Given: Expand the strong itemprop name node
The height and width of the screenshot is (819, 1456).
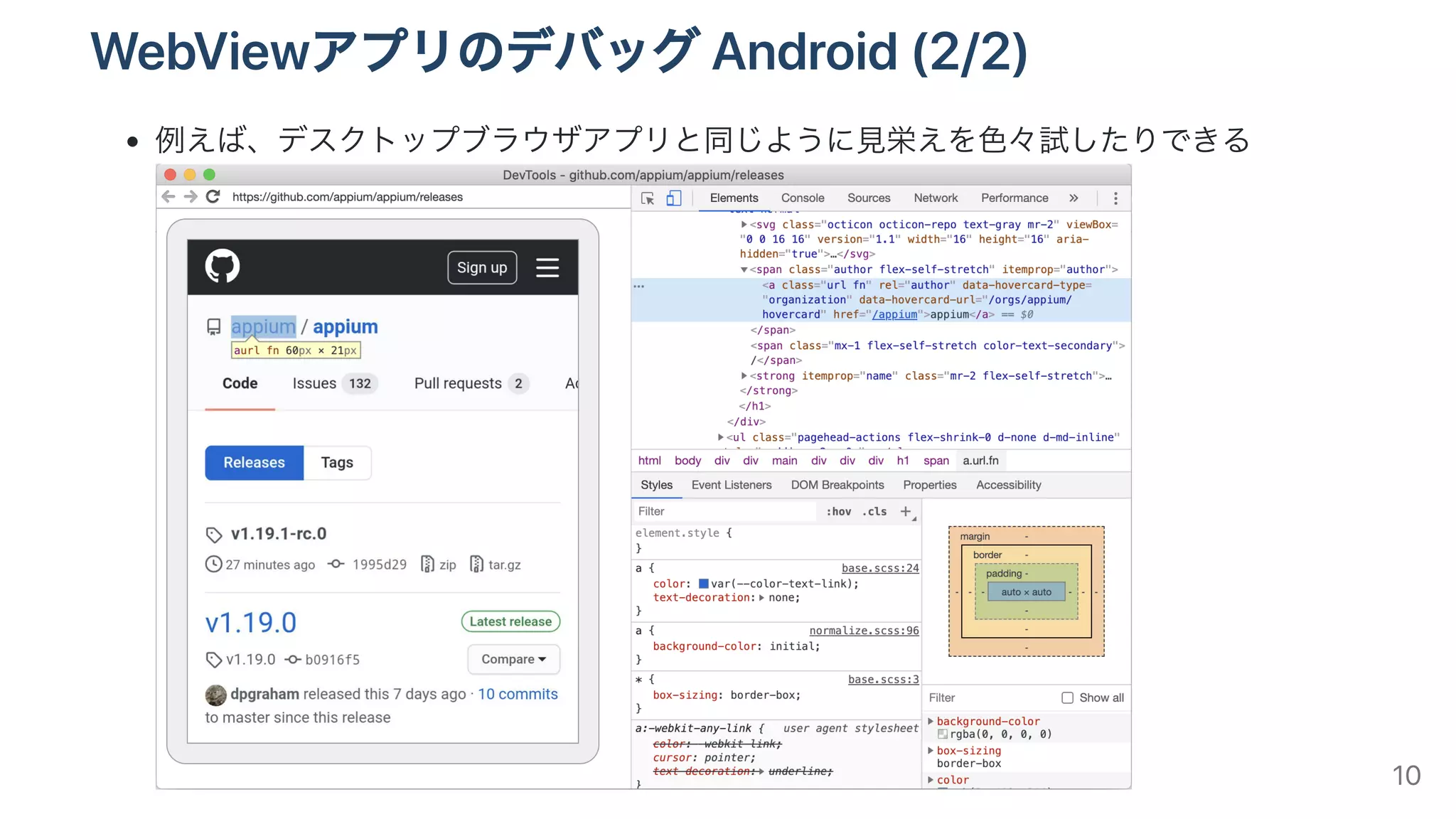Looking at the screenshot, I should 744,376.
